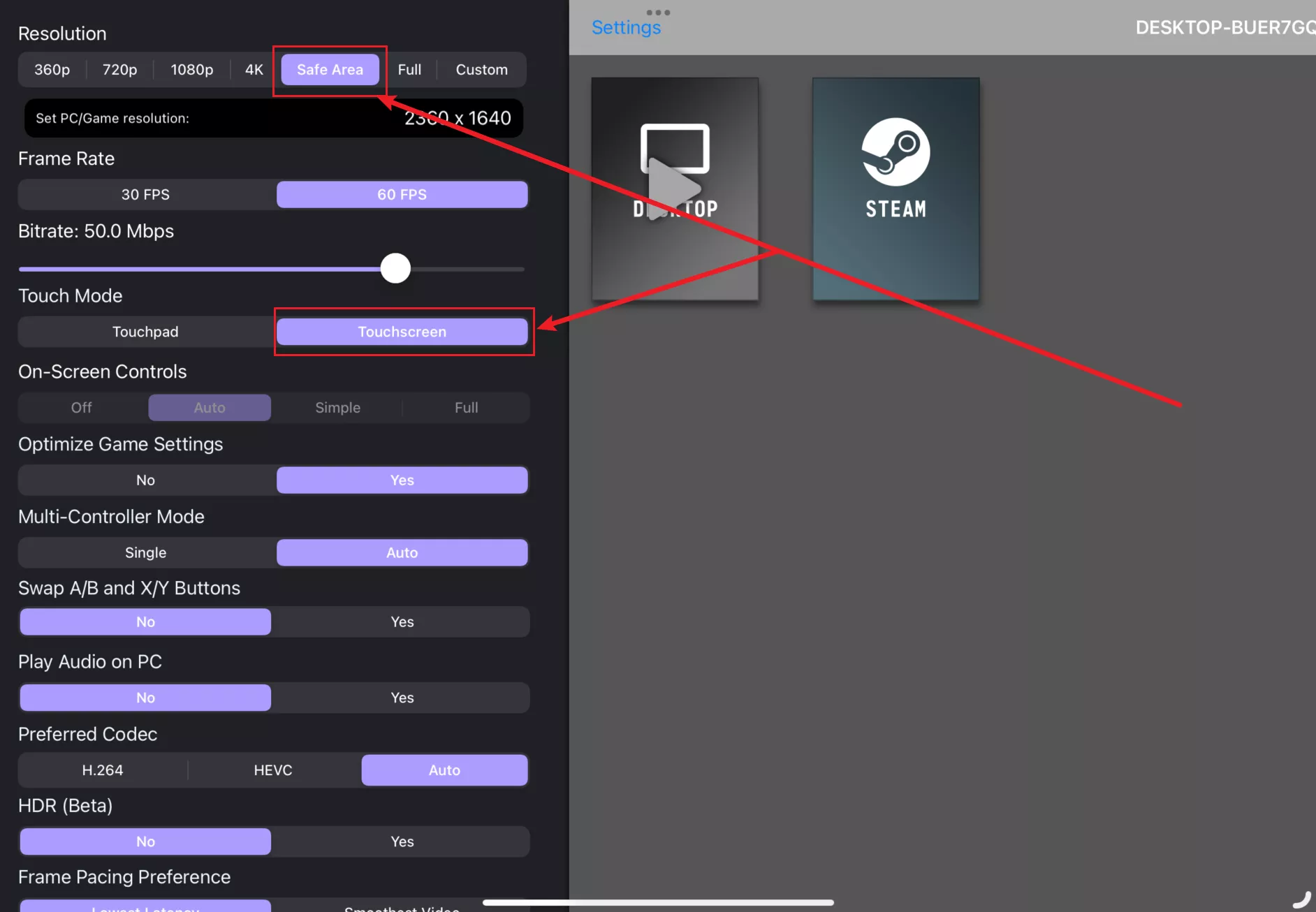Click the Steam logo icon

pos(895,152)
